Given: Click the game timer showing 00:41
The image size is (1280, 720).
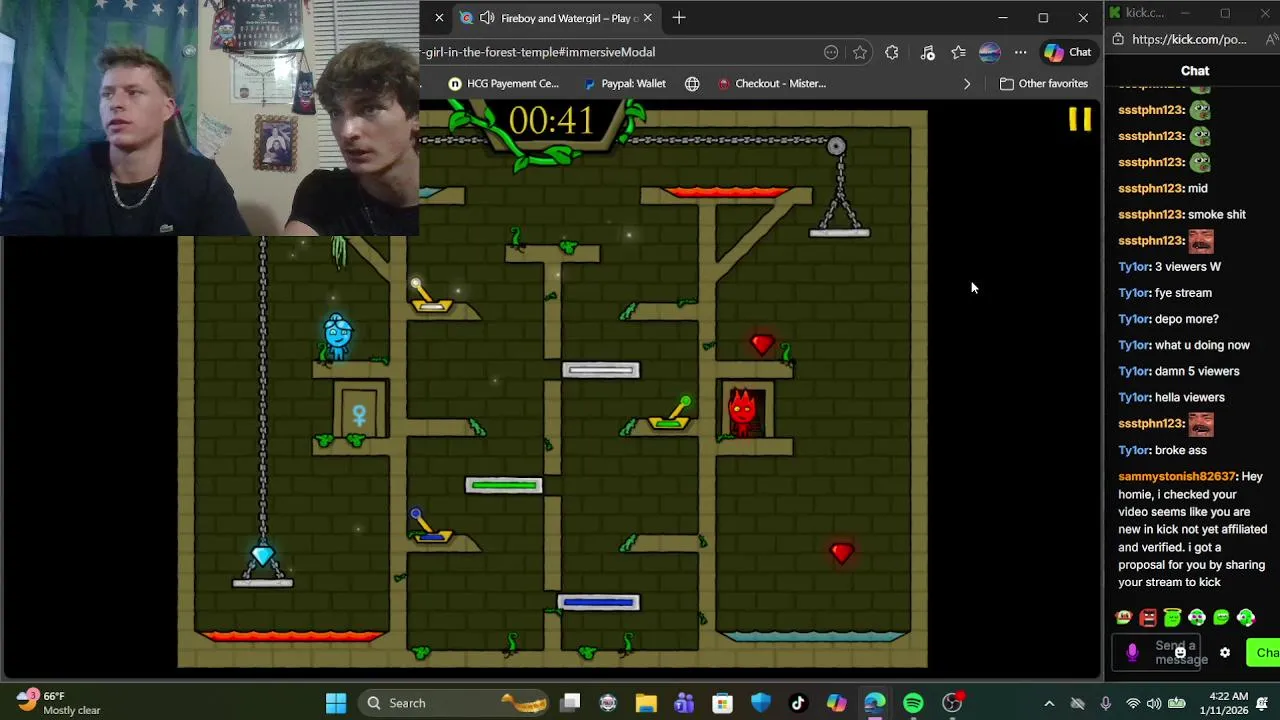Looking at the screenshot, I should pyautogui.click(x=551, y=121).
